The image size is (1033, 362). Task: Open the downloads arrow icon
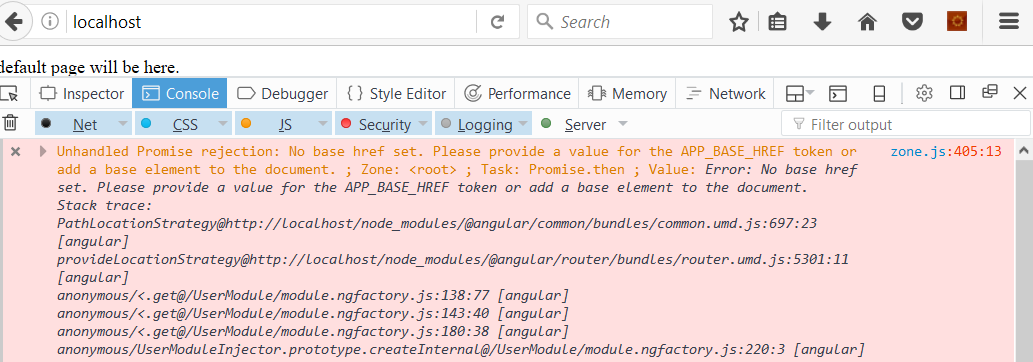[822, 22]
